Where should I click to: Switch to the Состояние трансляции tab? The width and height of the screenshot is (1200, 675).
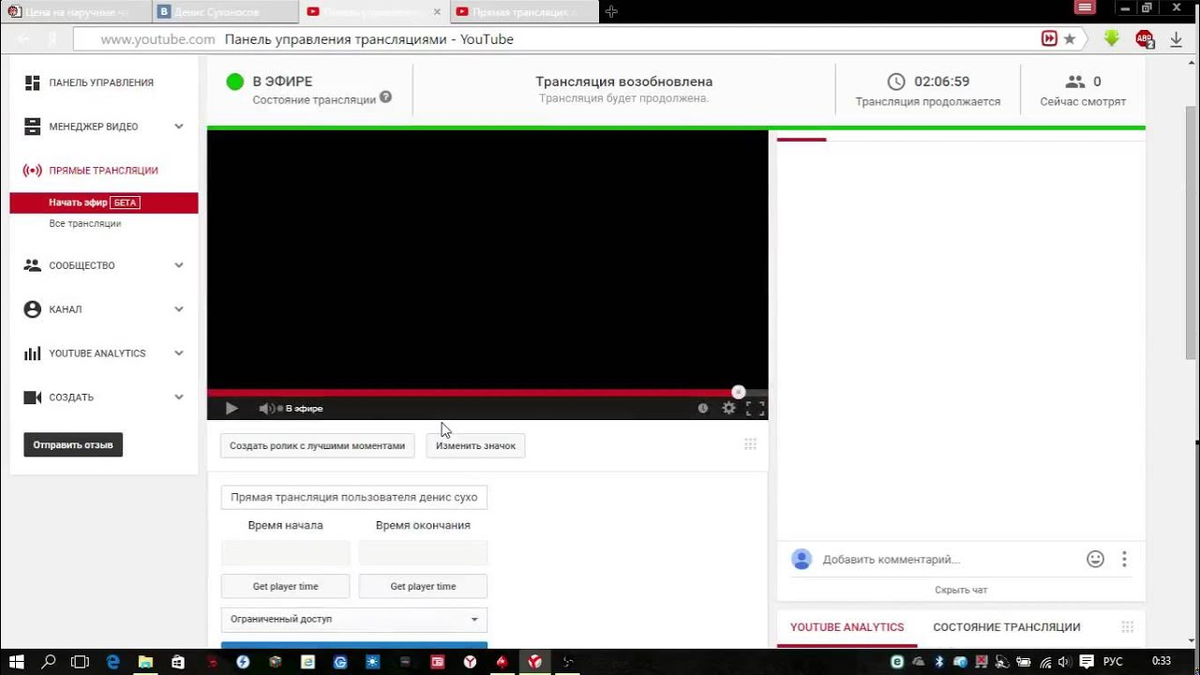pyautogui.click(x=1007, y=627)
